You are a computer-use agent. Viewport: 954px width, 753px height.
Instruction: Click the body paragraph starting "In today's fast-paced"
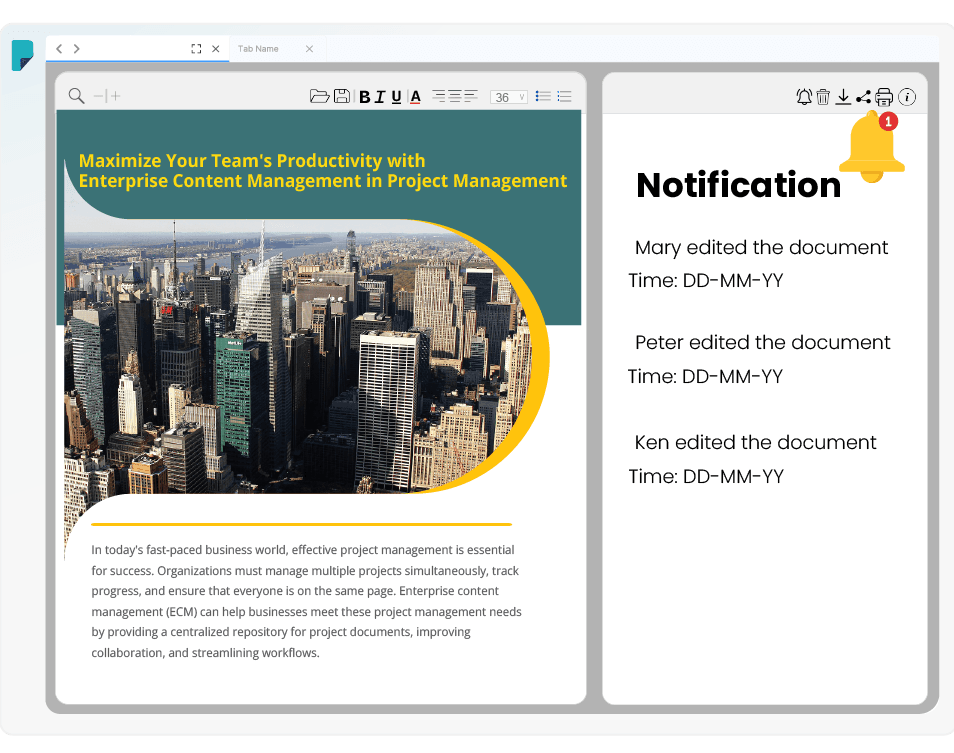pos(307,601)
